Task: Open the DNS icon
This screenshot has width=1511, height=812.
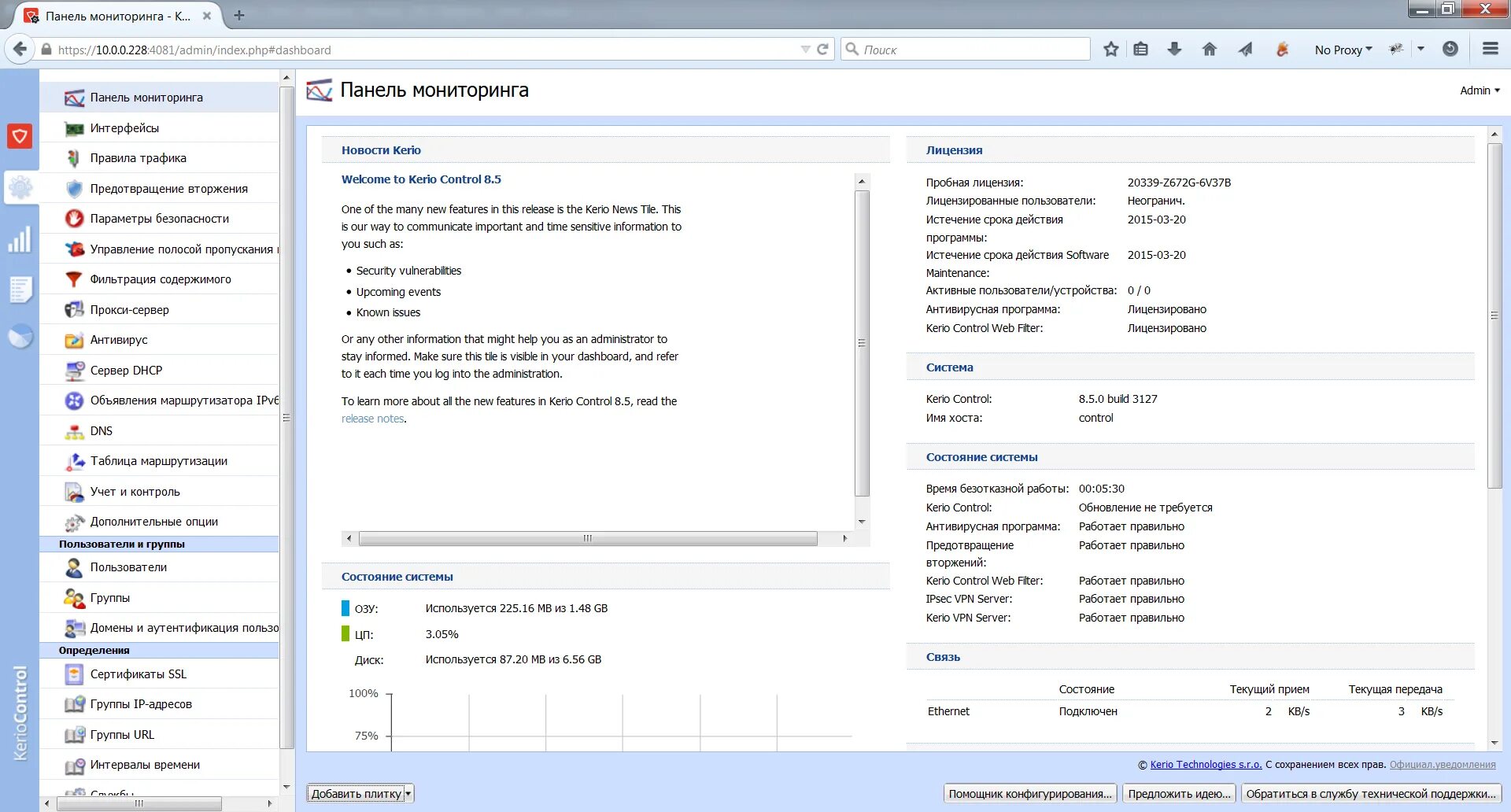Action: point(74,431)
